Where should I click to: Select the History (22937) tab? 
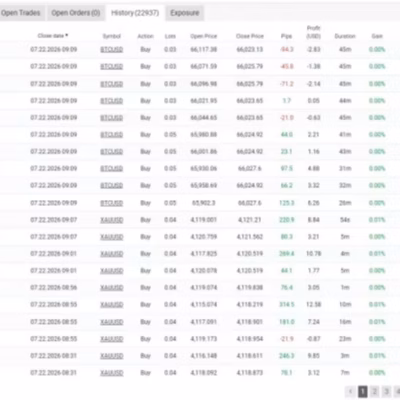point(135,13)
